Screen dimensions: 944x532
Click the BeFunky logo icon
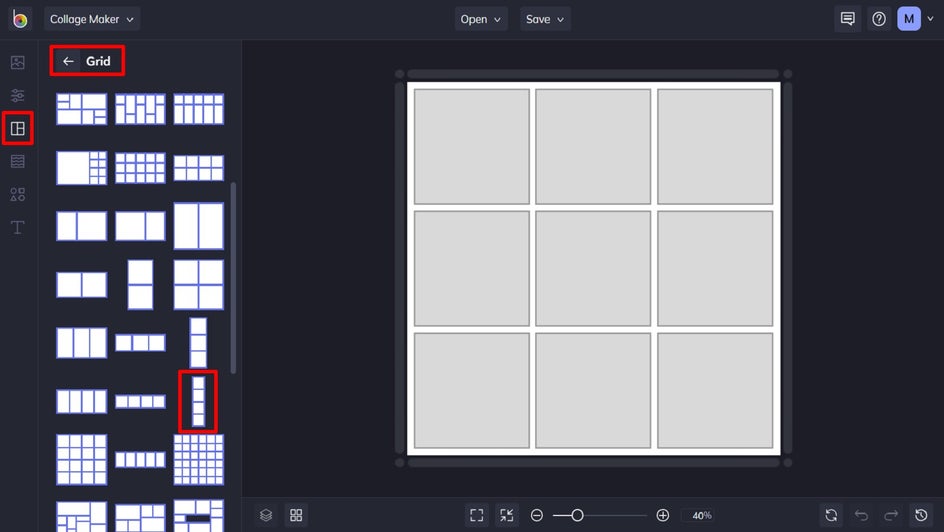click(x=20, y=19)
